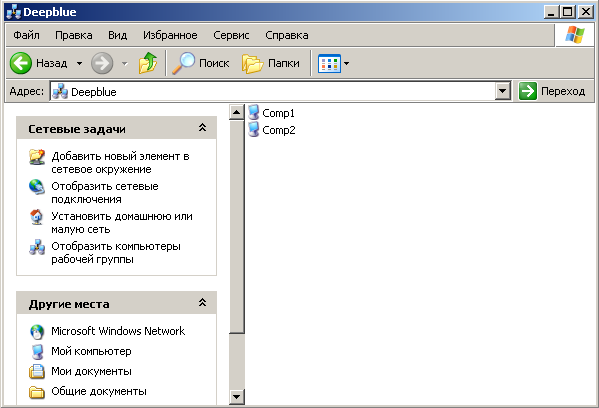599x408 pixels.
Task: Click the Мои документы folder icon
Action: [x=37, y=371]
